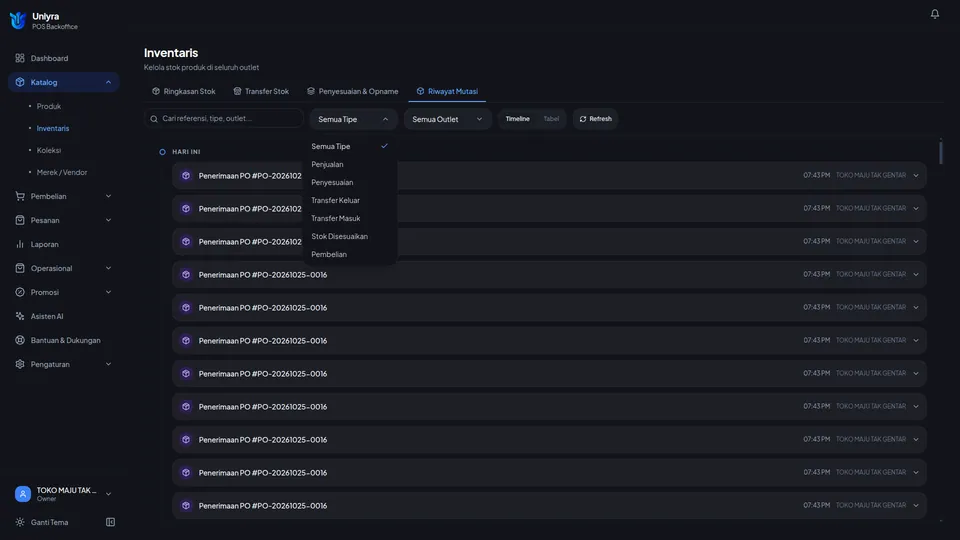Expand the Pesanan menu chevron

coord(108,220)
